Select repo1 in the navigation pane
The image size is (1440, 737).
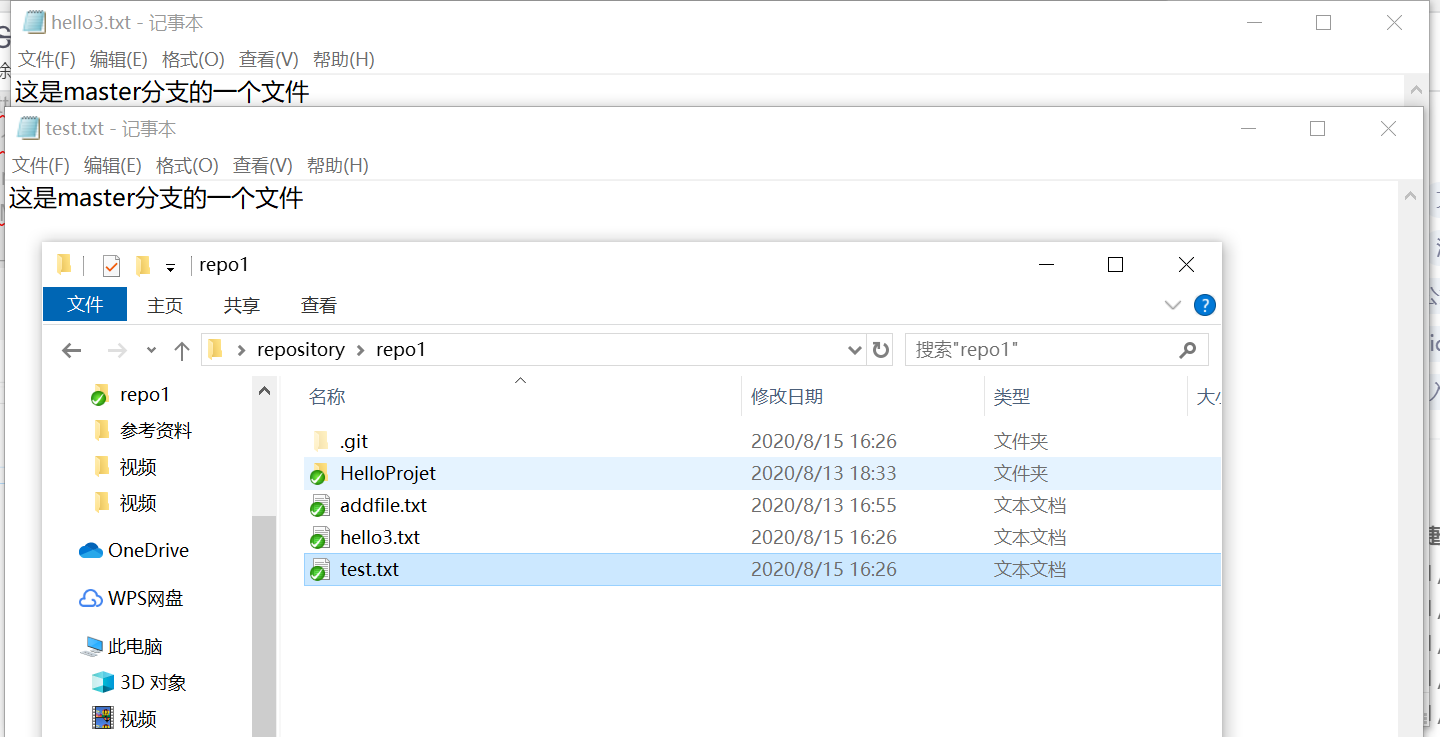point(145,394)
